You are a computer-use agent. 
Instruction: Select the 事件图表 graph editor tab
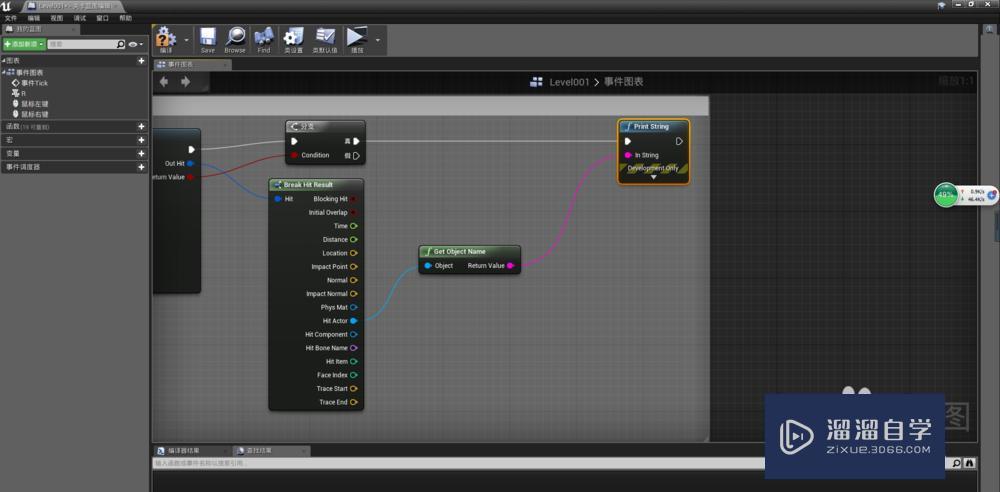pyautogui.click(x=191, y=64)
